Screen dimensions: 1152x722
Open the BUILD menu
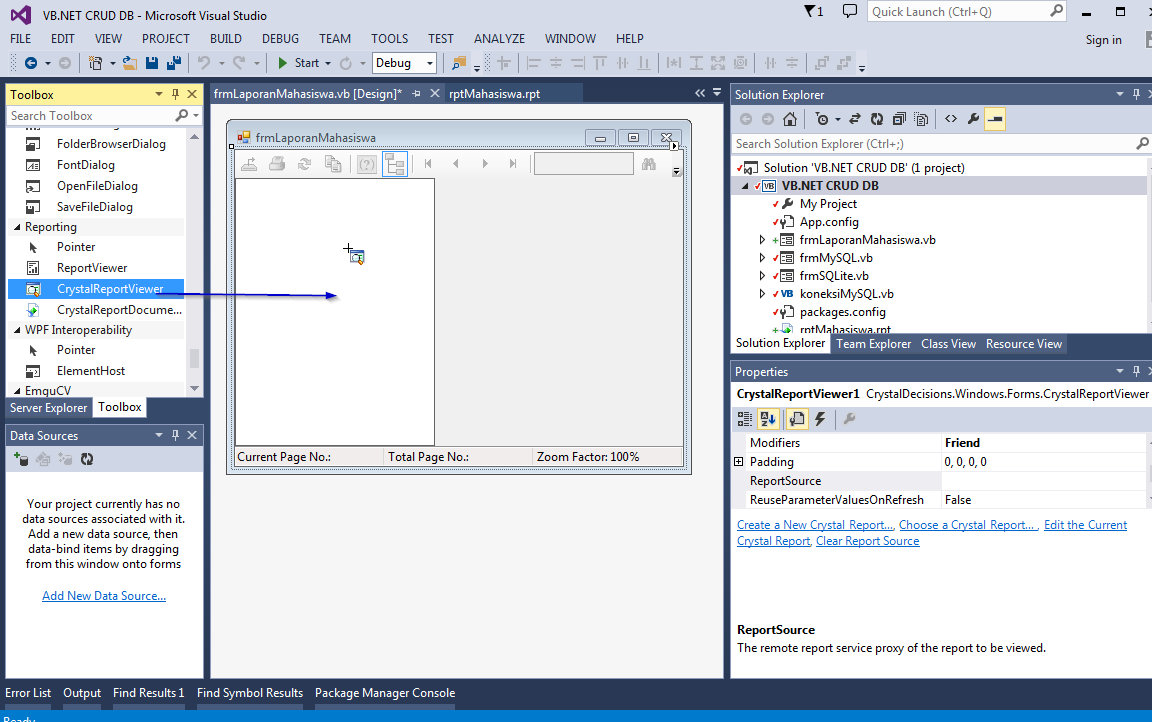click(x=226, y=39)
